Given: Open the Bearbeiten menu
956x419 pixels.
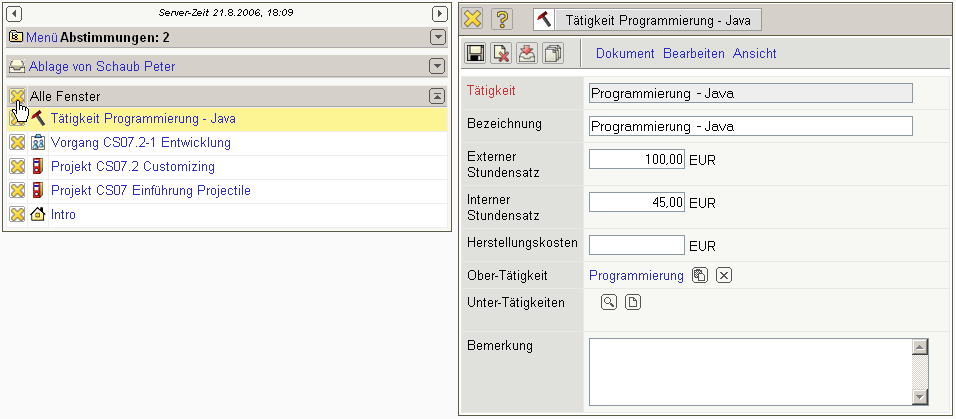Looking at the screenshot, I should click(x=694, y=54).
